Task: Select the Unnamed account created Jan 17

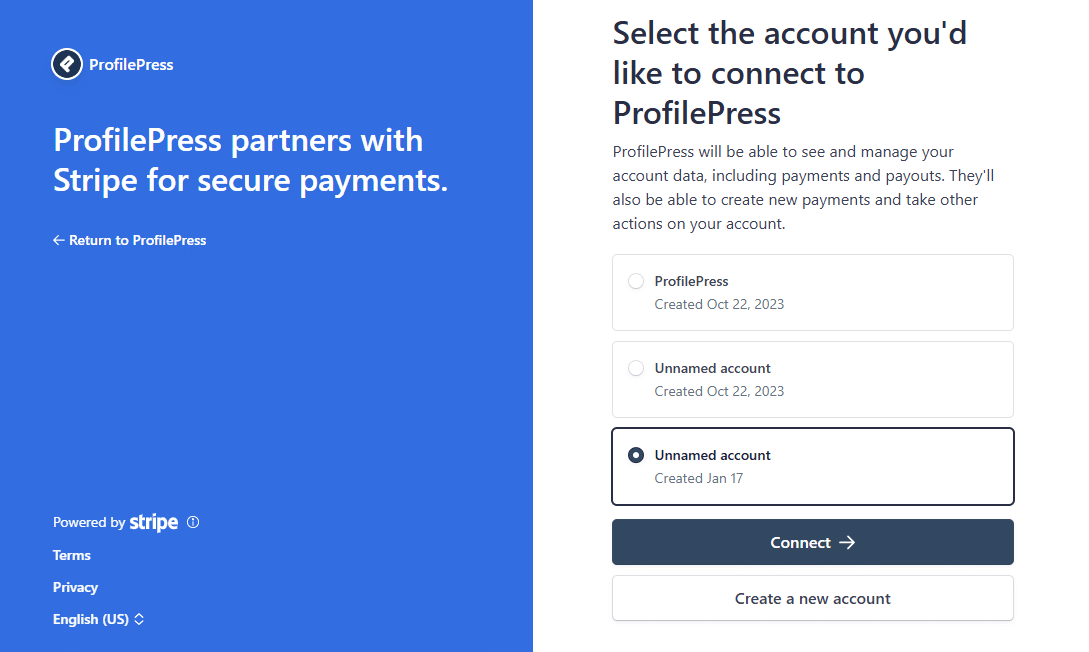Action: click(636, 455)
